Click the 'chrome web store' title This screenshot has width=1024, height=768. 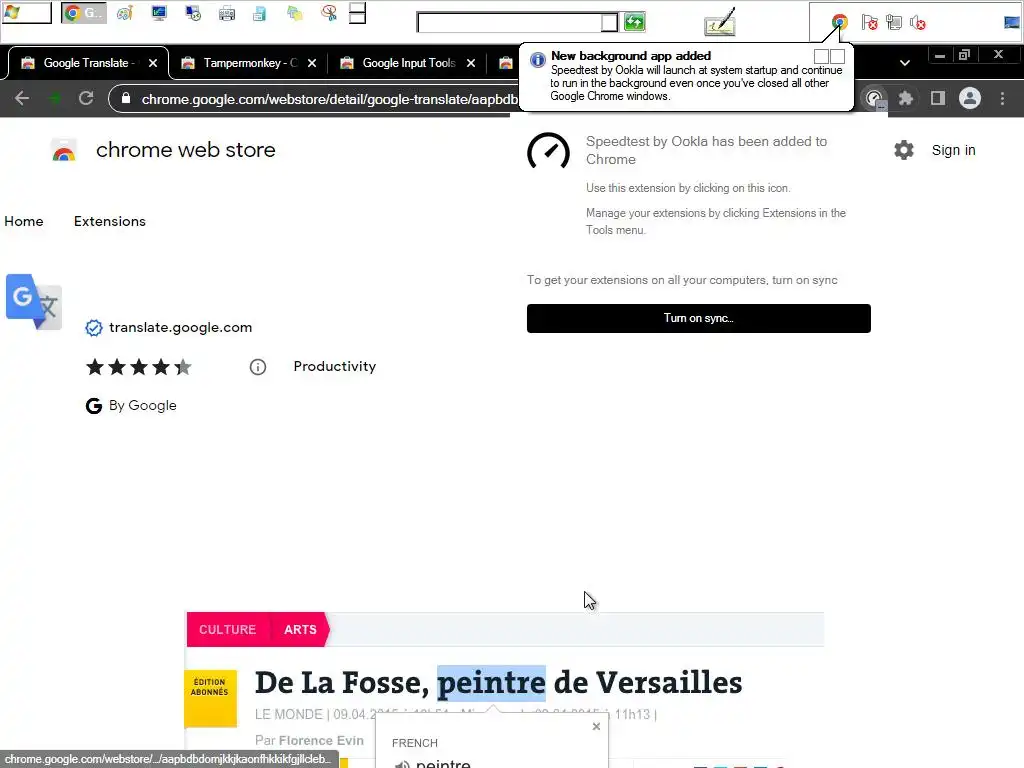pyautogui.click(x=185, y=150)
